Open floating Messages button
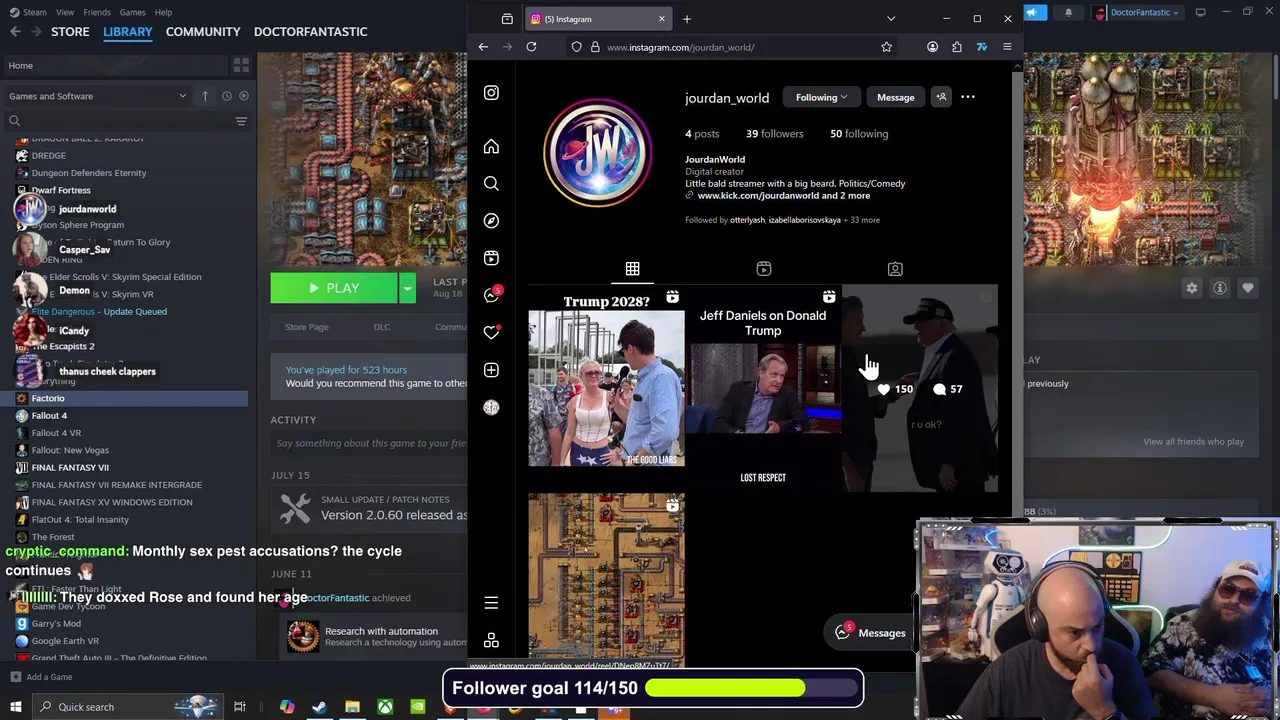 [x=871, y=633]
